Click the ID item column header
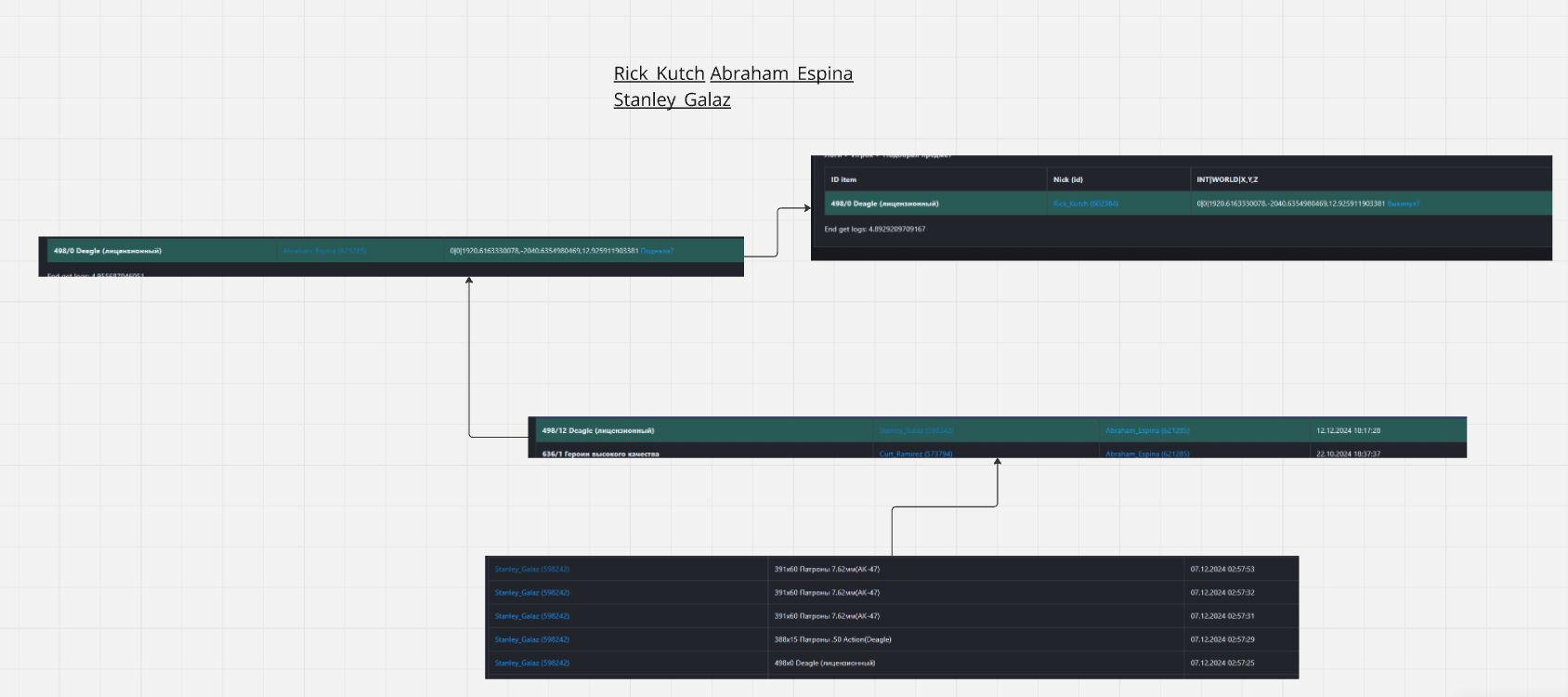The width and height of the screenshot is (1568, 697). coord(843,179)
